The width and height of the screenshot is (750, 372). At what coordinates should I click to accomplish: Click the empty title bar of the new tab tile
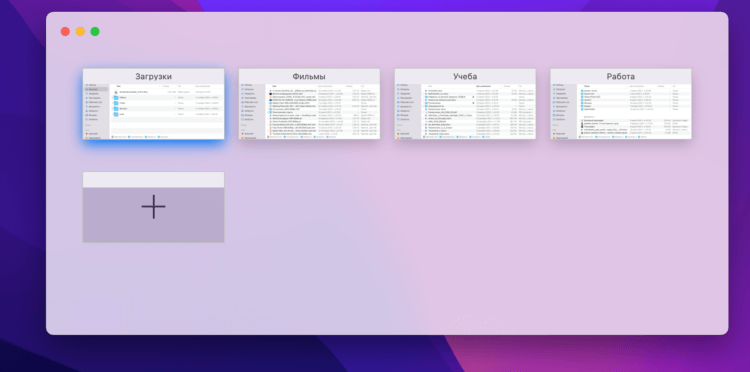click(153, 180)
